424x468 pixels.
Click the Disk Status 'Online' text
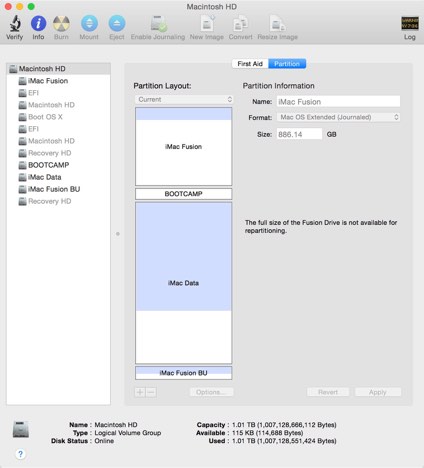[104, 441]
